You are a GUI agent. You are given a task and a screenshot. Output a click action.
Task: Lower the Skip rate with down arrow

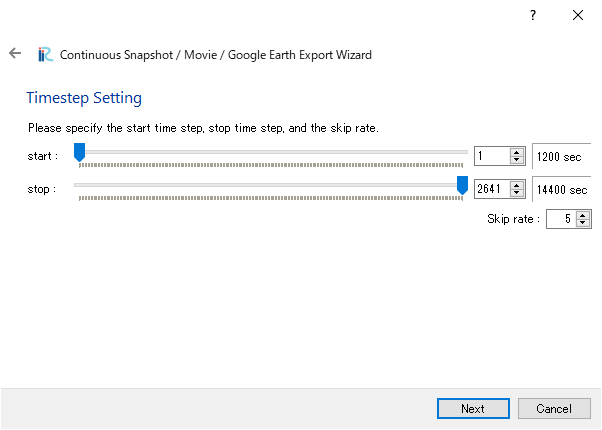pyautogui.click(x=583, y=223)
